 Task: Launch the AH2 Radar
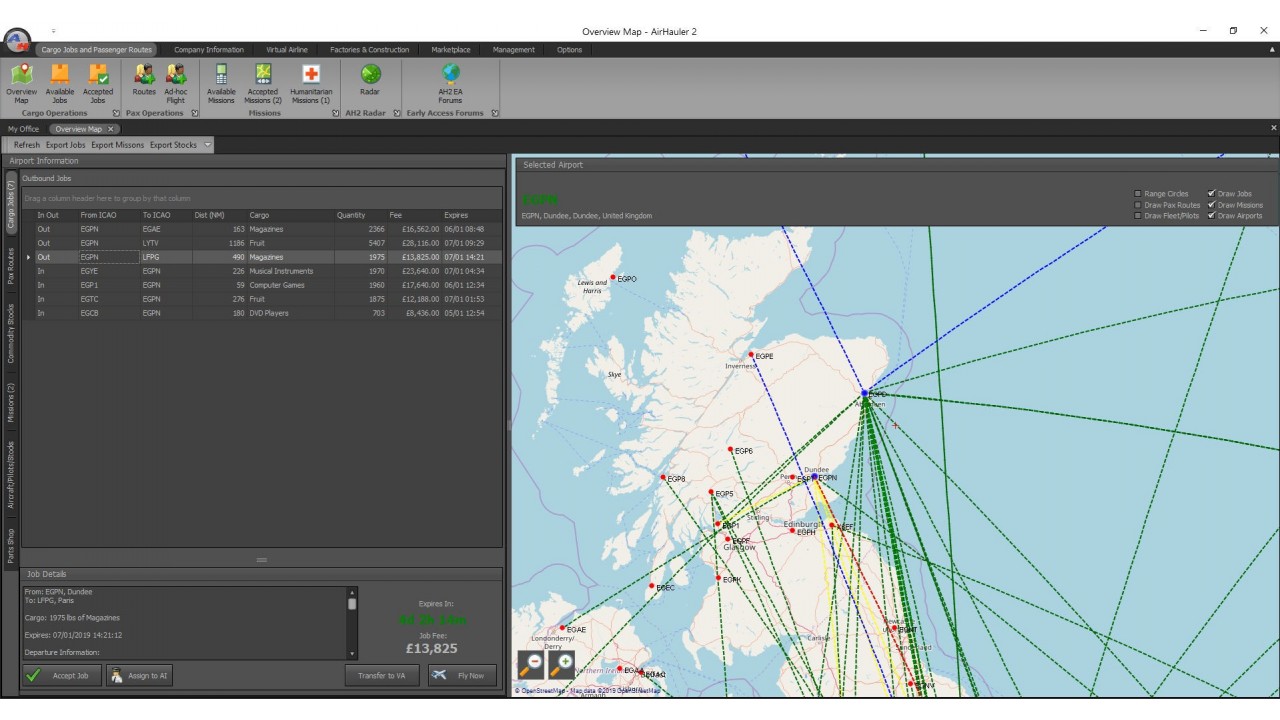tap(370, 80)
